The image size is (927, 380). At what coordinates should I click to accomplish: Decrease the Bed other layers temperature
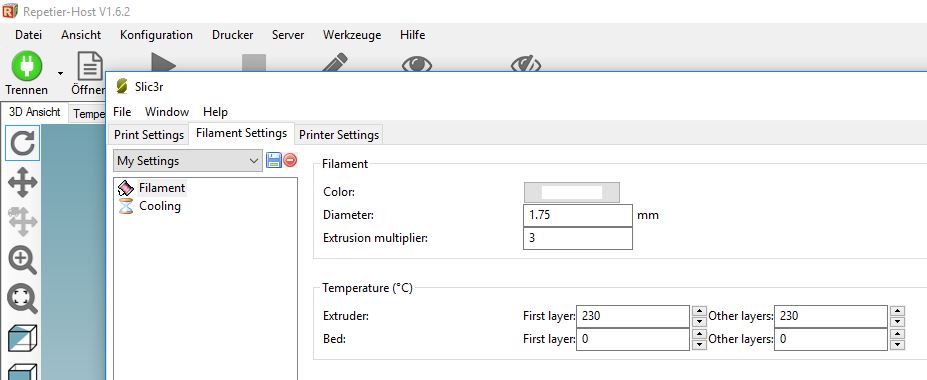click(x=897, y=345)
